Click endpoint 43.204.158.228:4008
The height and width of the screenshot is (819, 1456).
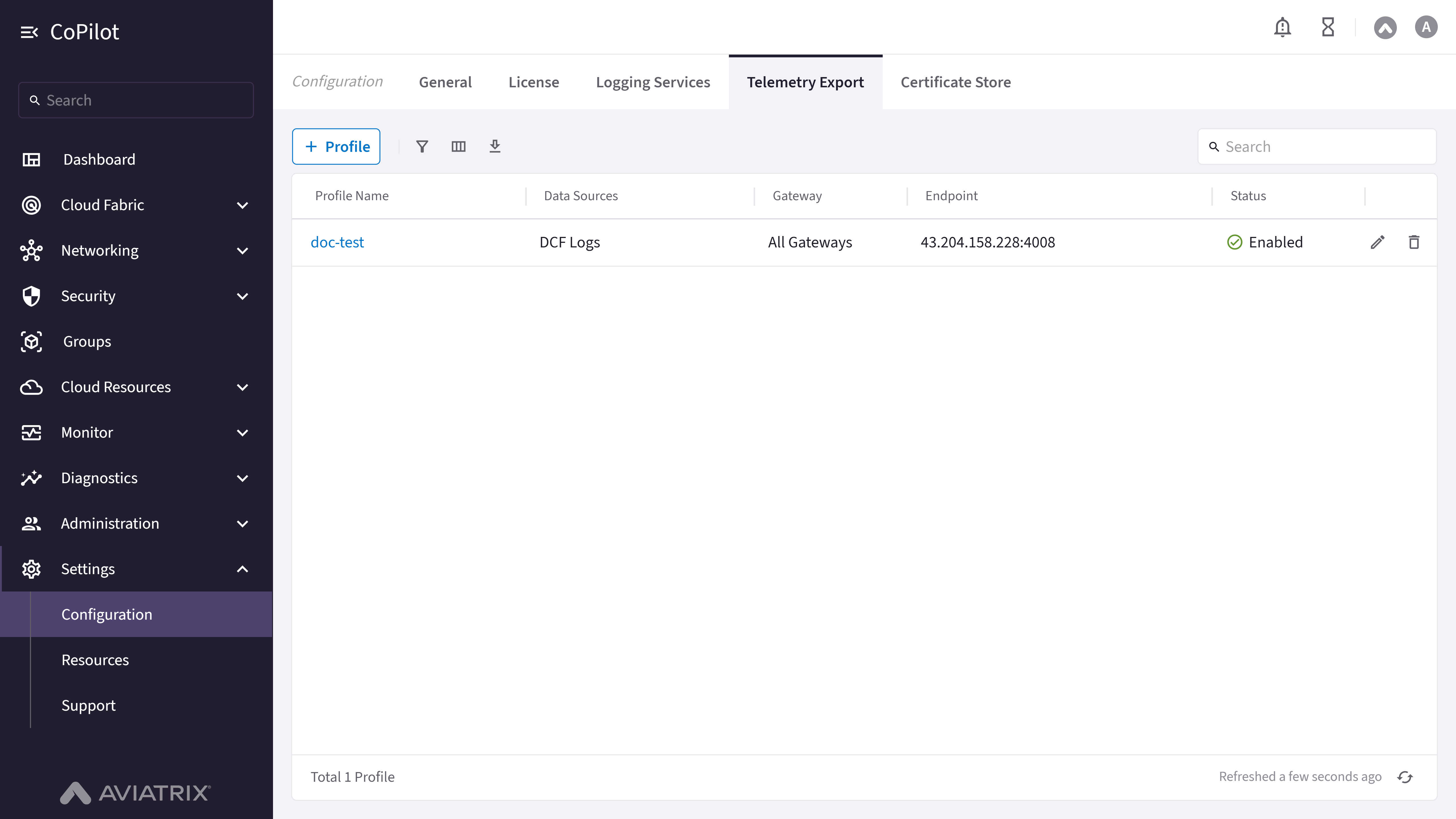(987, 243)
